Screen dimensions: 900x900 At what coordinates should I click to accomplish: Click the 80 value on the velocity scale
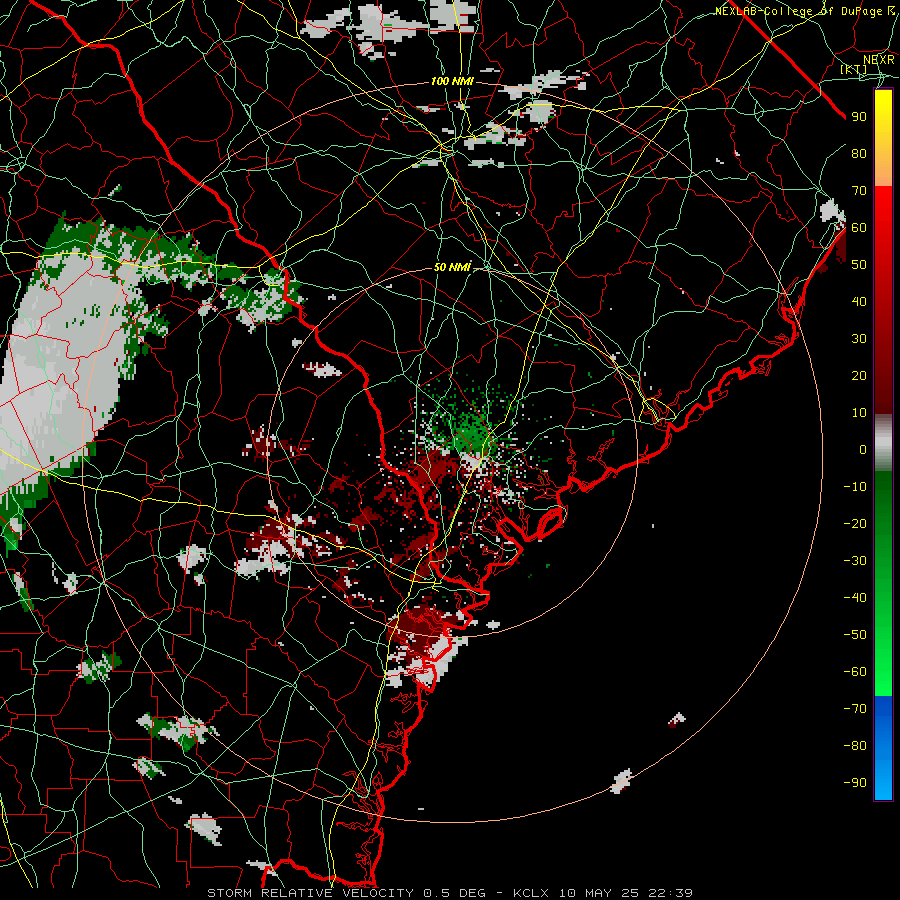tap(859, 154)
